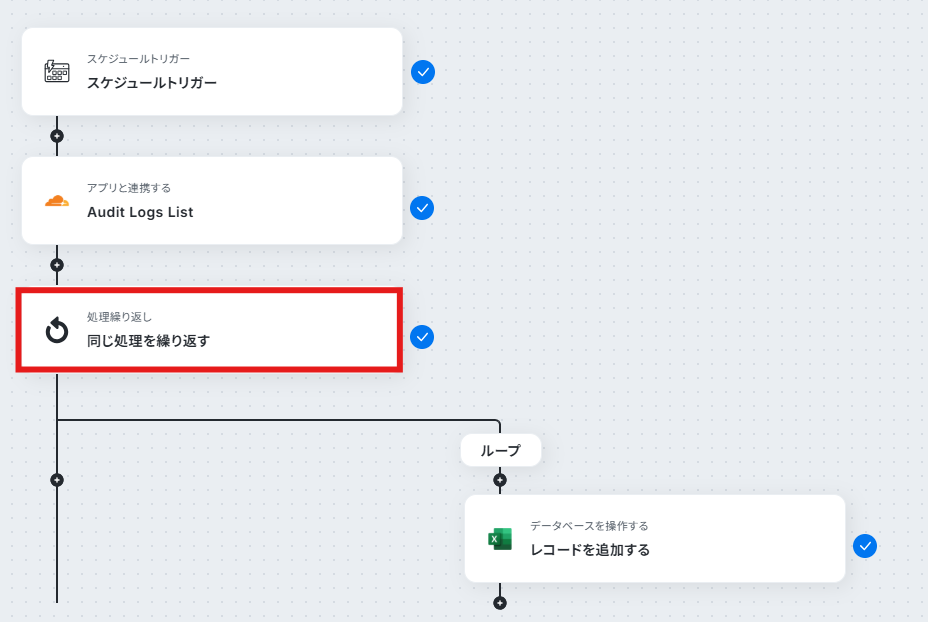The height and width of the screenshot is (622, 928).
Task: Add step below the schedule trigger card
Action: tap(57, 136)
